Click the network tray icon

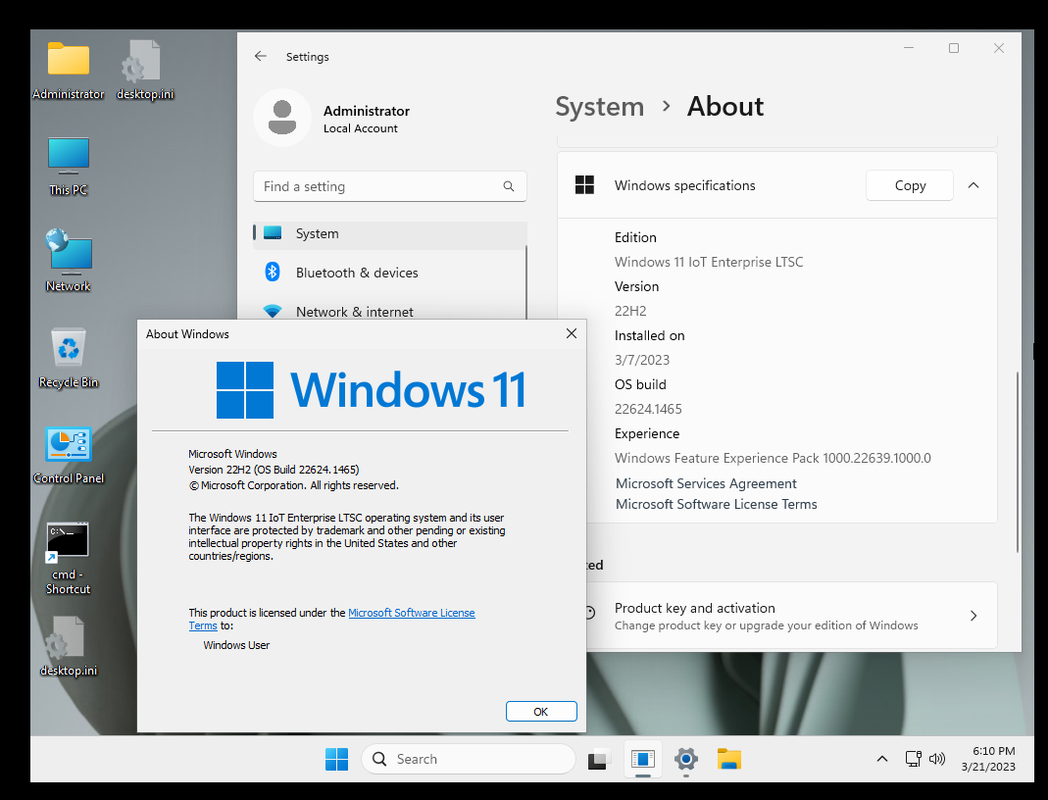click(913, 759)
